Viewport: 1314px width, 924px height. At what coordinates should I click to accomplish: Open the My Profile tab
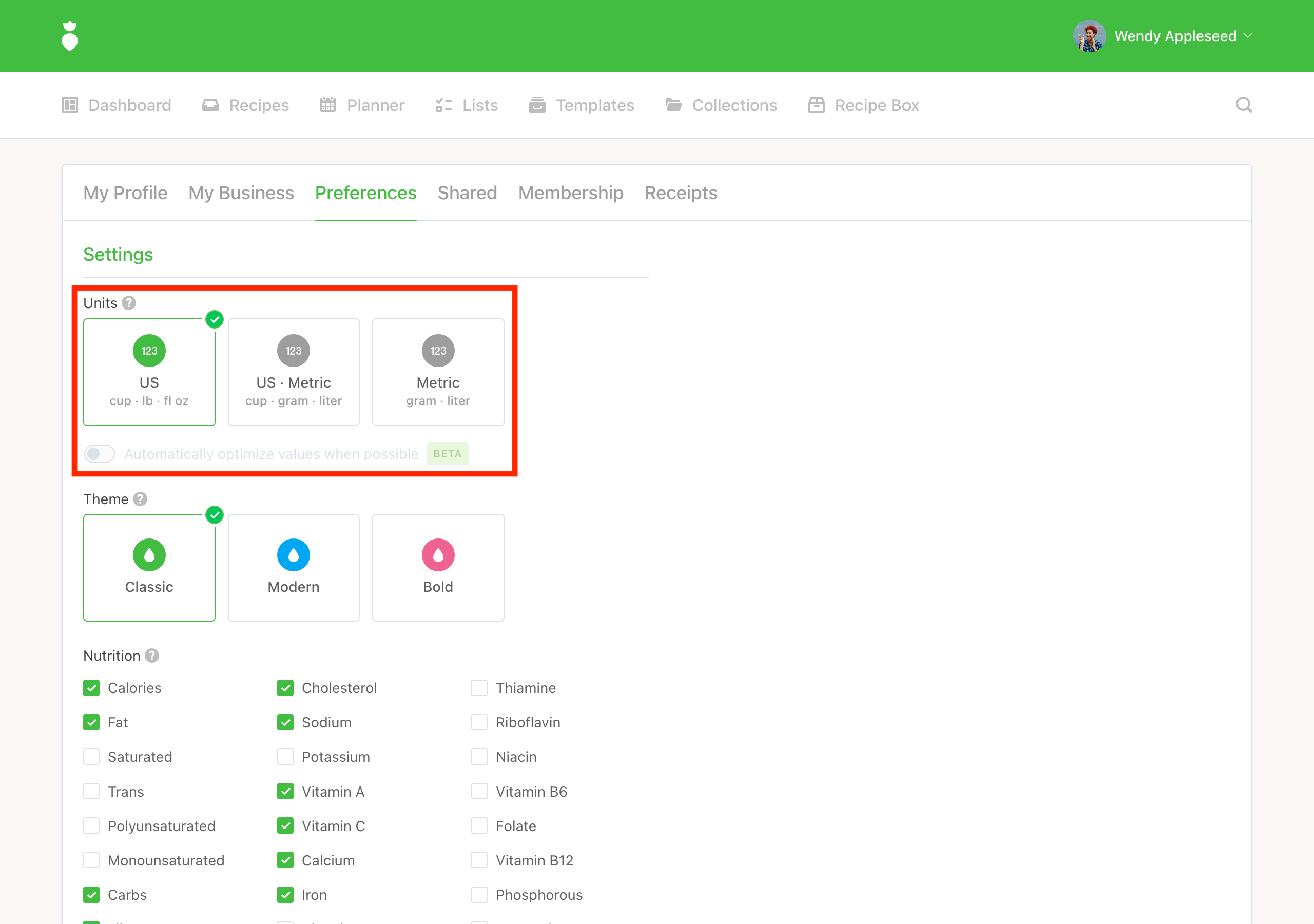tap(125, 193)
